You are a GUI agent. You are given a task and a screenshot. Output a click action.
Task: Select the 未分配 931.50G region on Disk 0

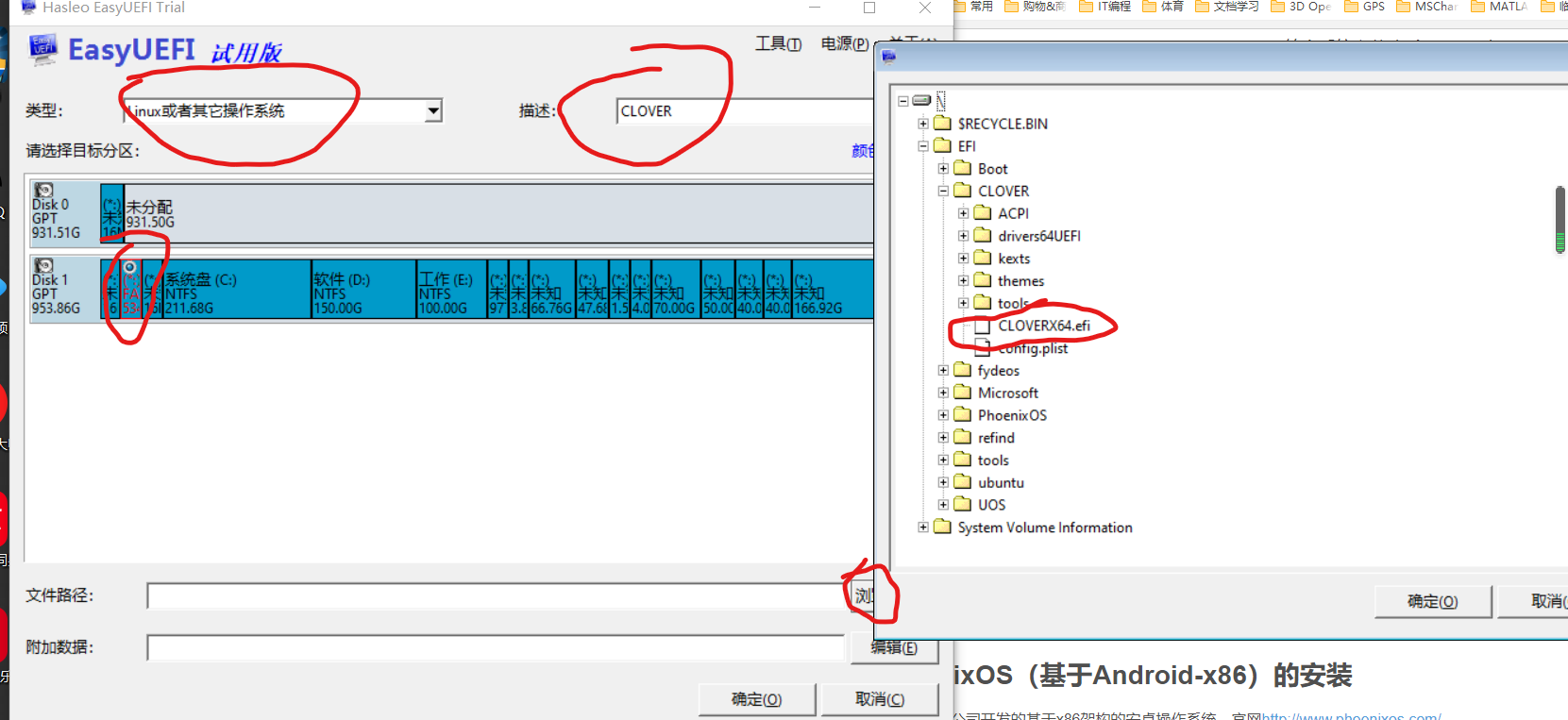point(498,214)
